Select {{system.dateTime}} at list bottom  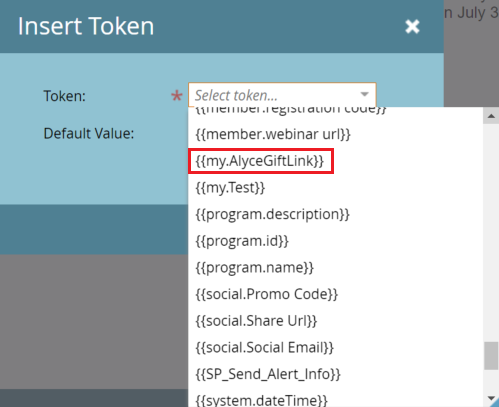tap(335, 399)
